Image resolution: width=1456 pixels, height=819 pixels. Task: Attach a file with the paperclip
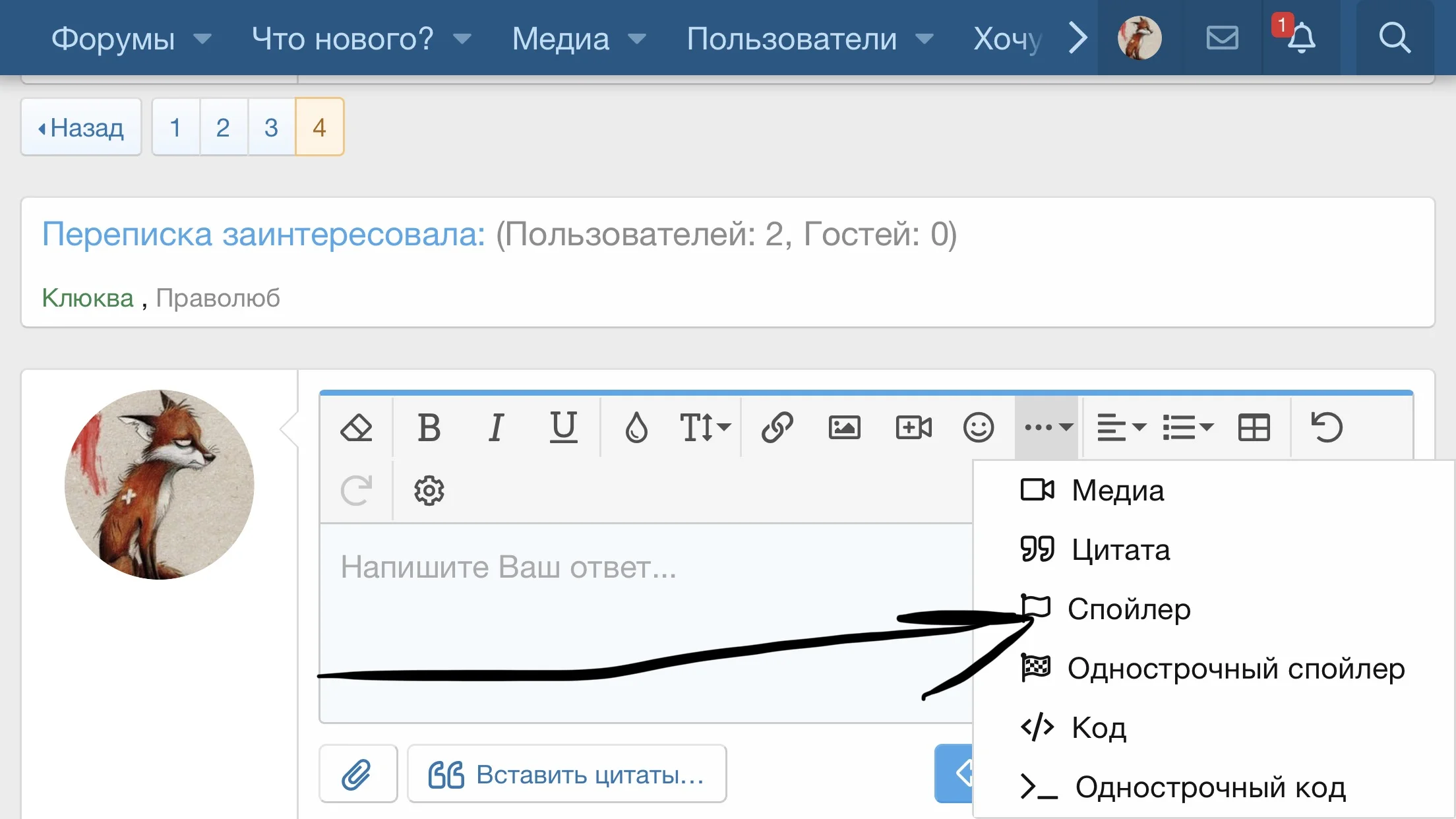click(357, 773)
